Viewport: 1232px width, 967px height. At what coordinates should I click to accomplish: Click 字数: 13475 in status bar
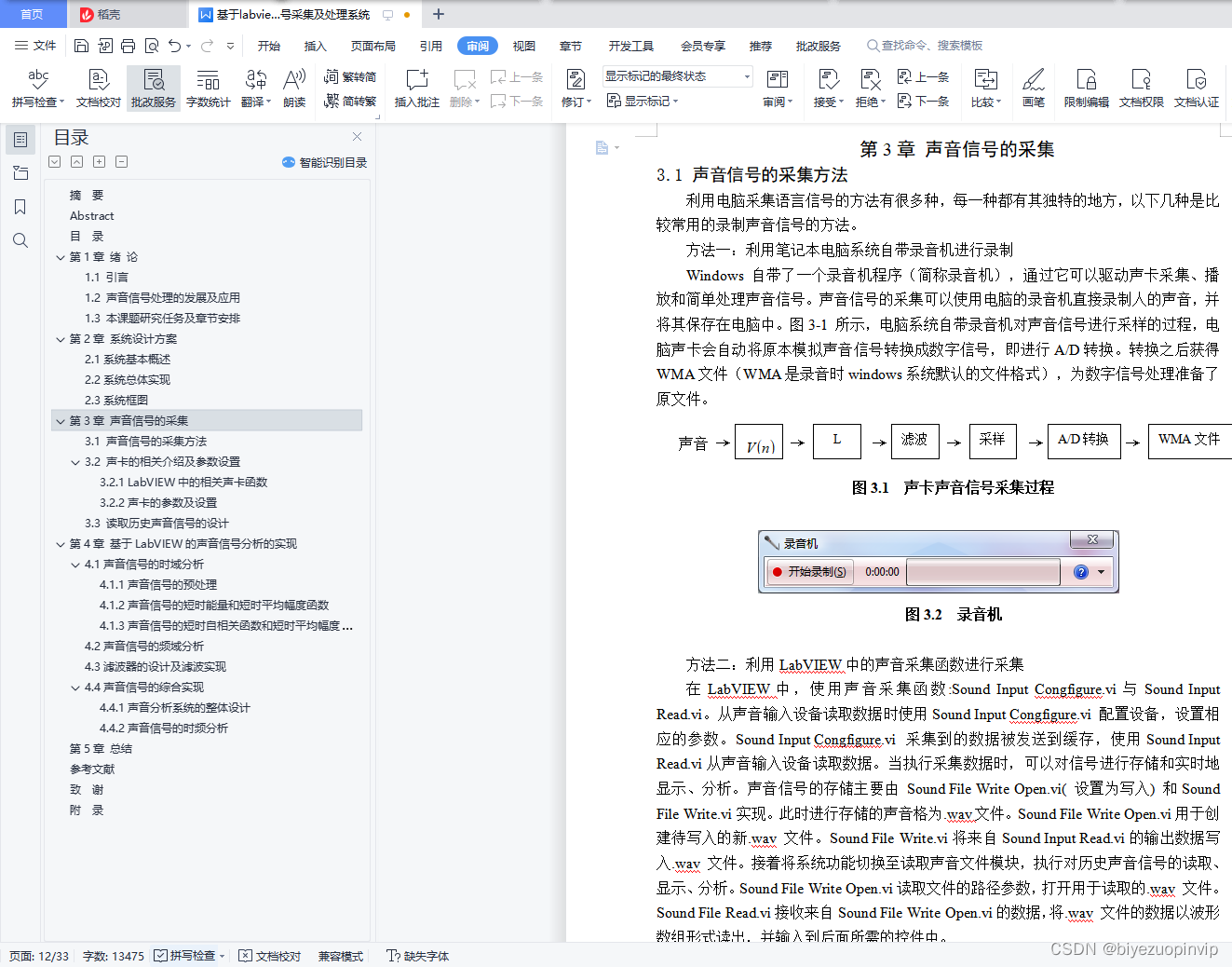(x=114, y=956)
